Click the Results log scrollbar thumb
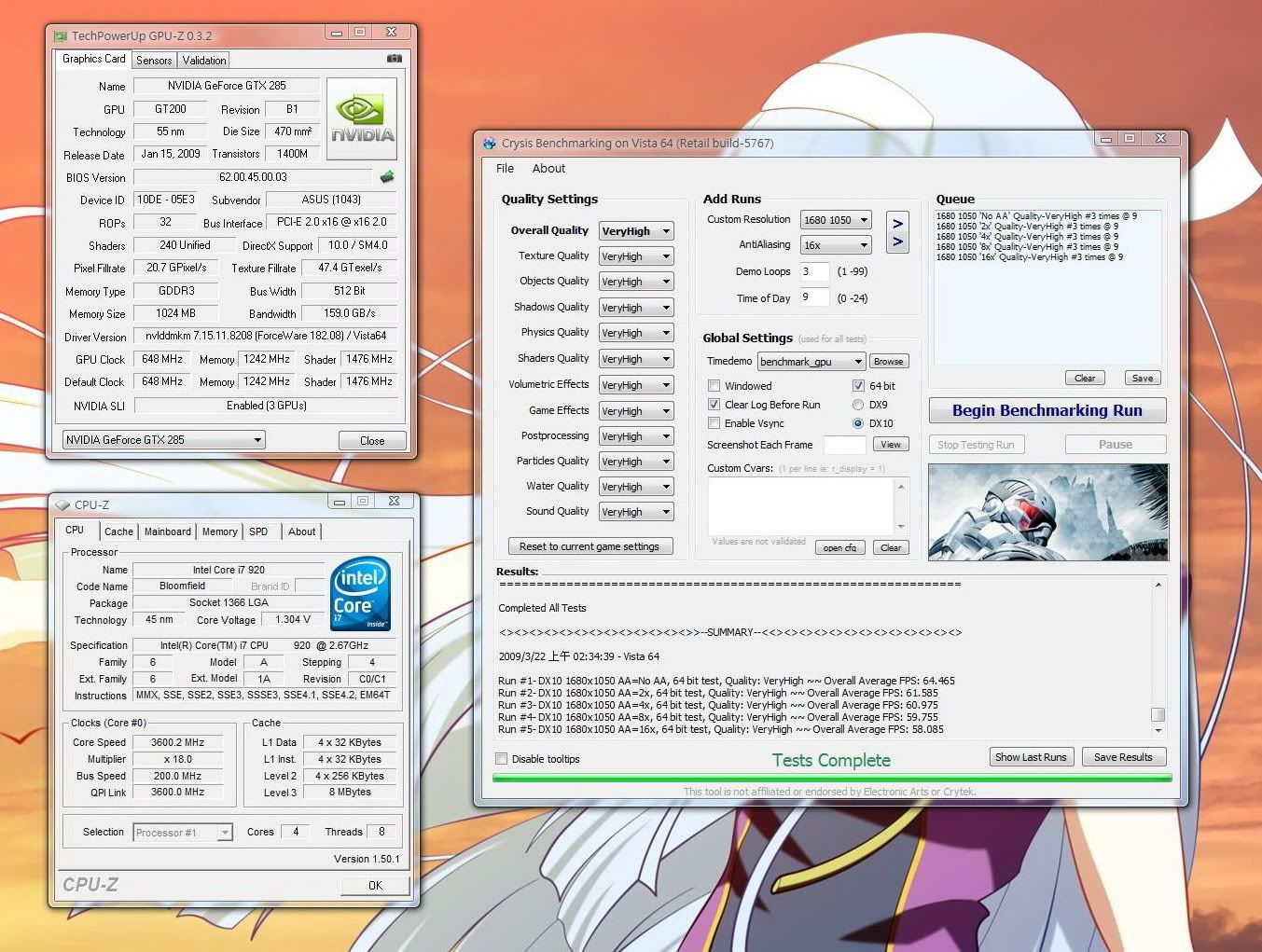This screenshot has width=1262, height=952. coord(1158,714)
